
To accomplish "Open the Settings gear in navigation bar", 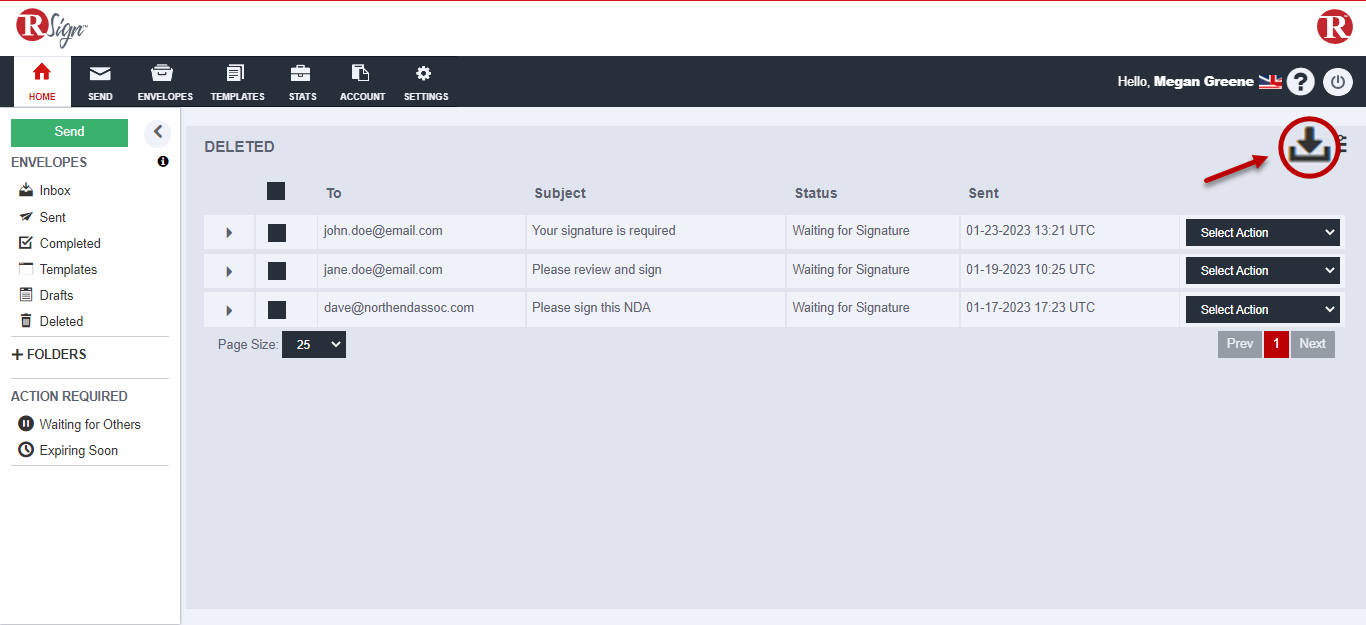I will point(425,82).
